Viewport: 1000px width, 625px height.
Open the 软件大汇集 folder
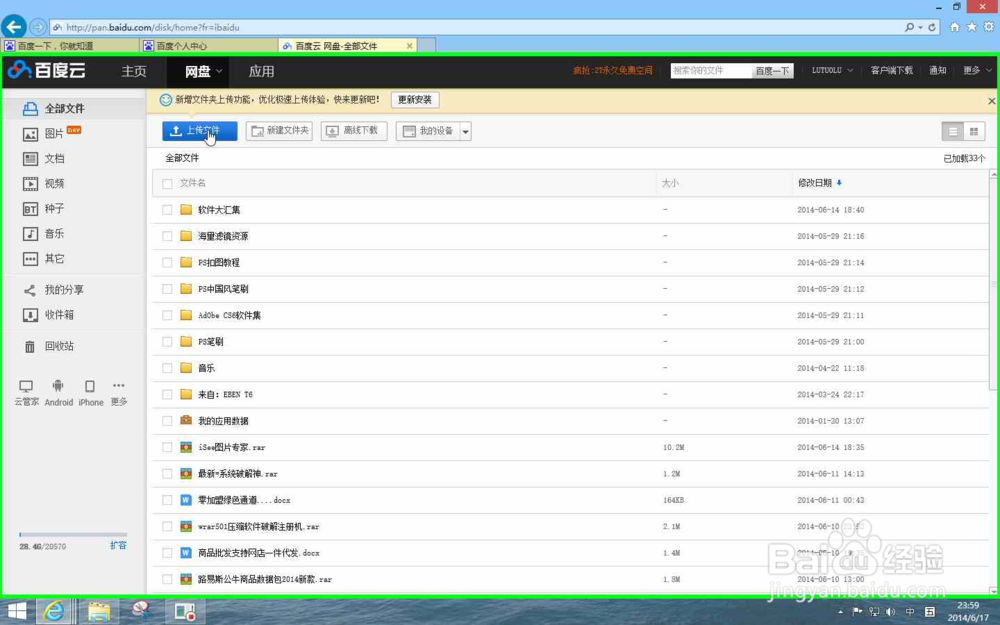coord(219,210)
